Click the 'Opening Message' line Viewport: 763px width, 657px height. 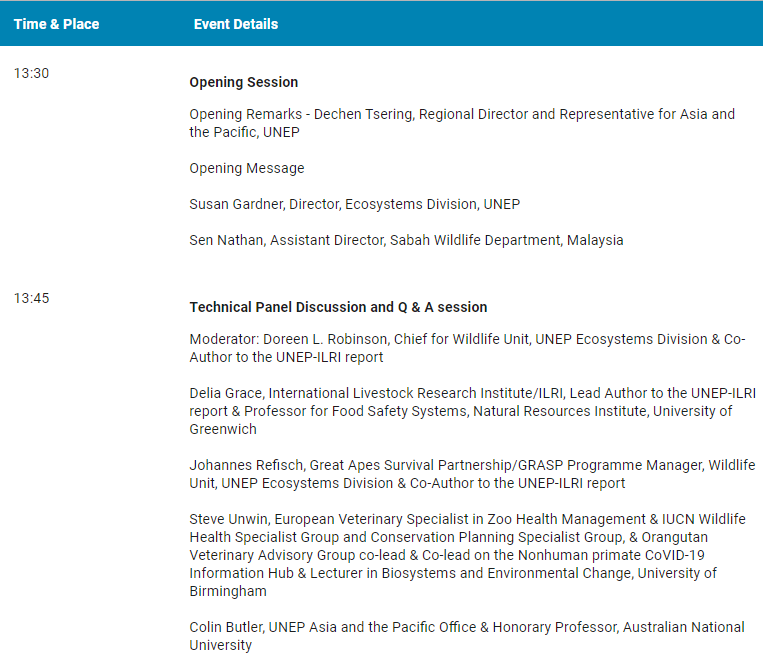(247, 168)
